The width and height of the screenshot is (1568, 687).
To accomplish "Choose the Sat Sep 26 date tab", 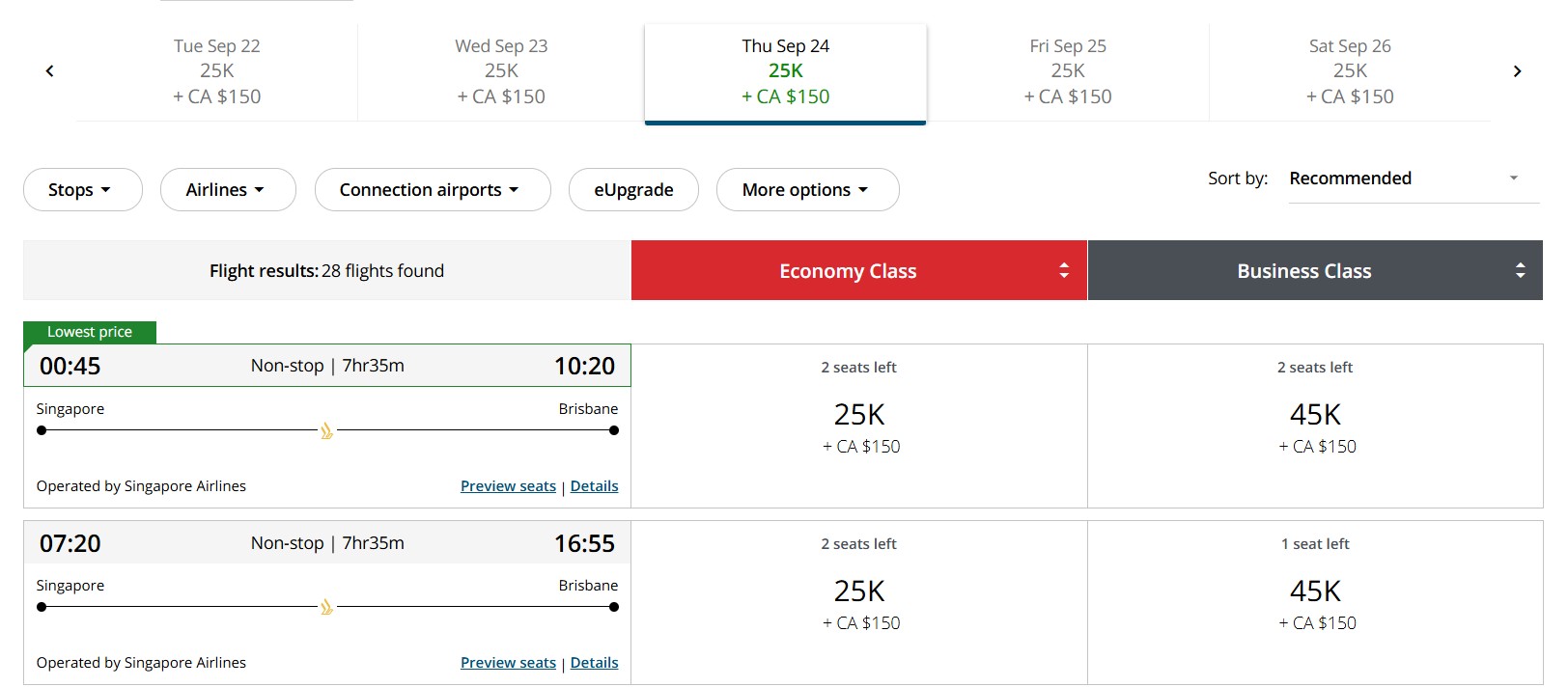I will pos(1350,71).
